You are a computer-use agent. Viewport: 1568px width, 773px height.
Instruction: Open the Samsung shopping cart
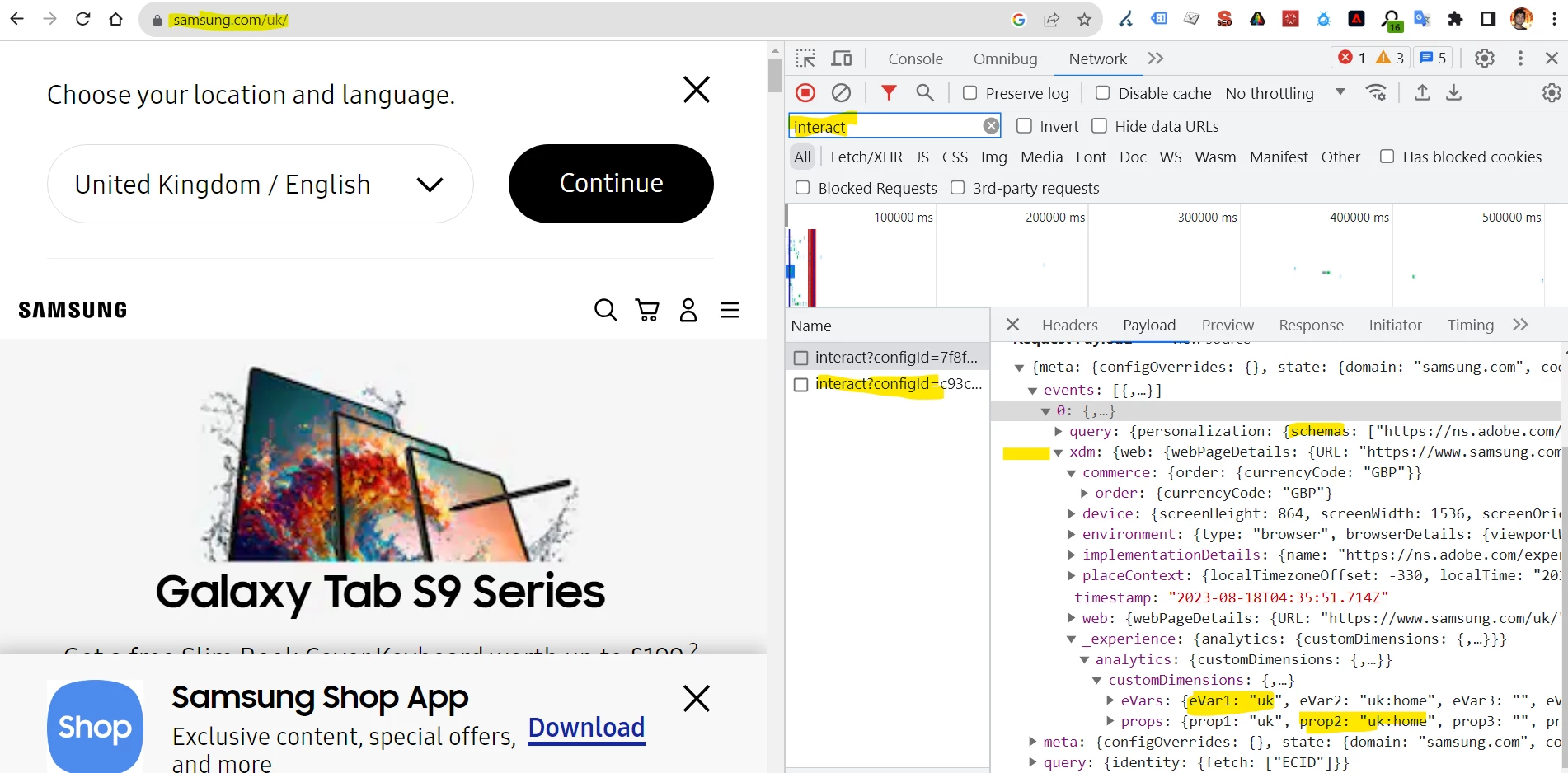(648, 310)
